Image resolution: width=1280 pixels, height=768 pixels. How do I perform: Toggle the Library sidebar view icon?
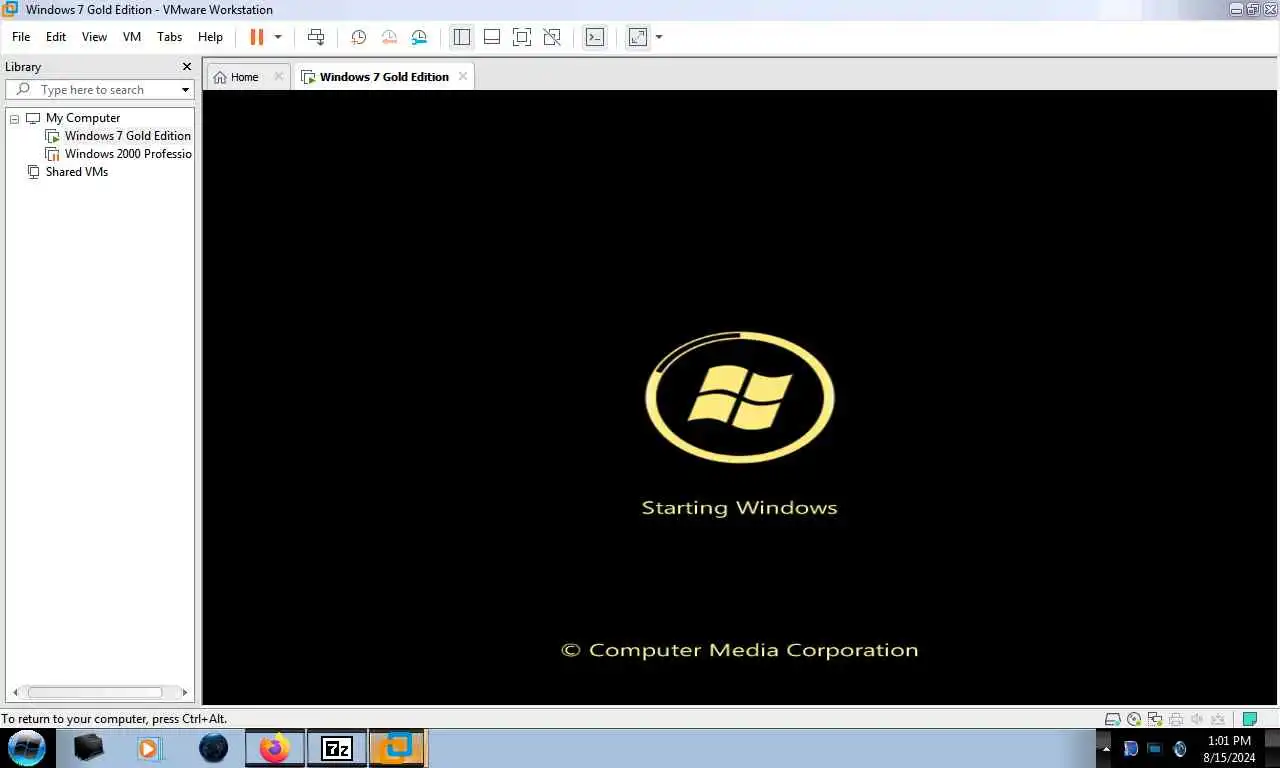click(461, 37)
